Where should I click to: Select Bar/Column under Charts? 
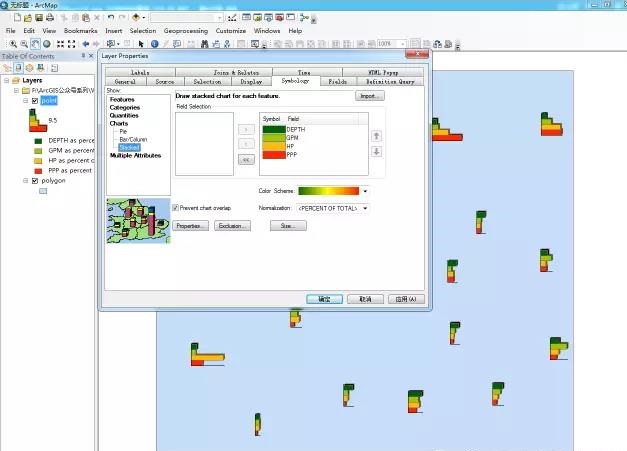[133, 139]
